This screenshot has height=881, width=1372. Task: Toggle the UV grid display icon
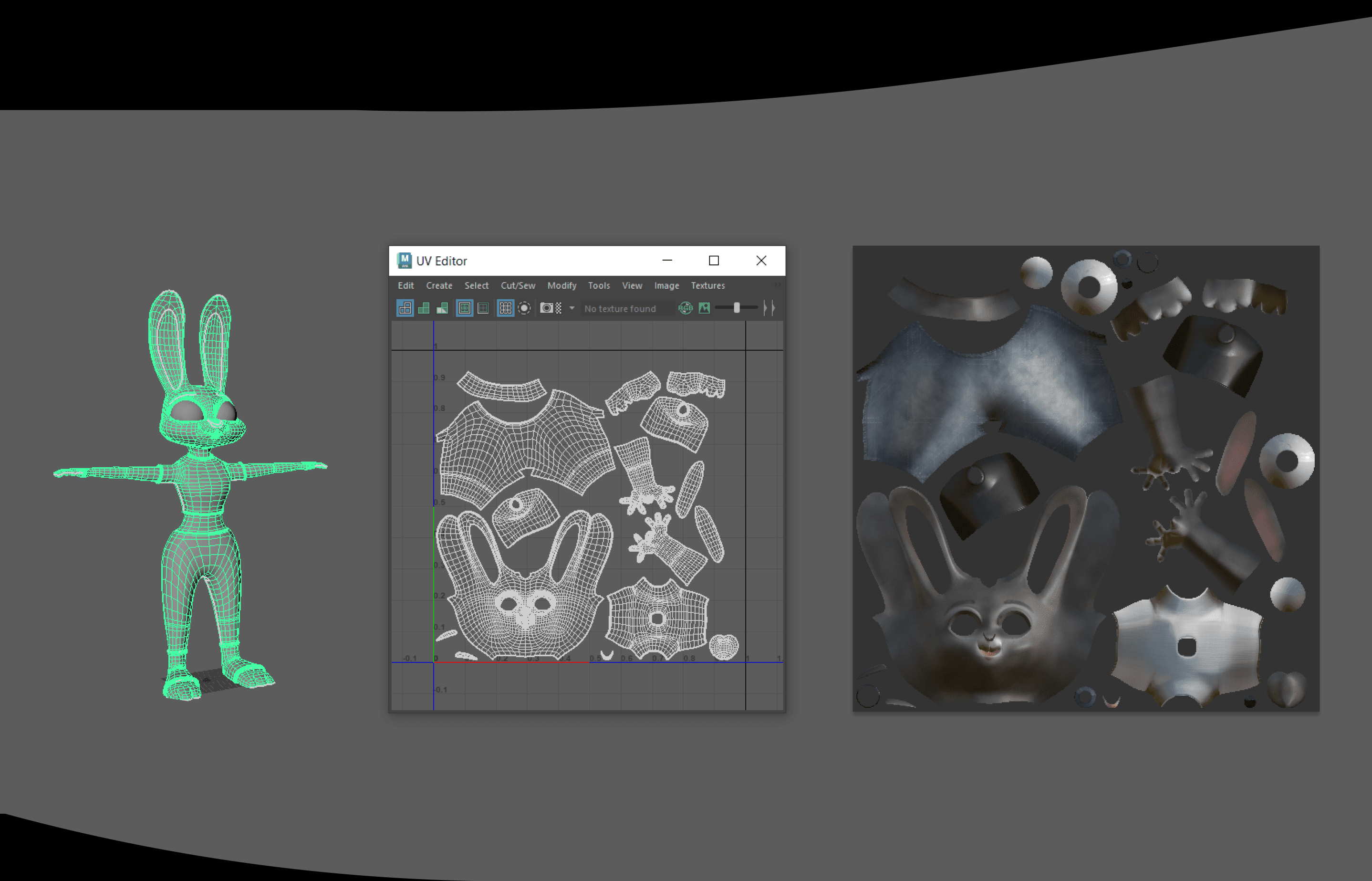(505, 308)
